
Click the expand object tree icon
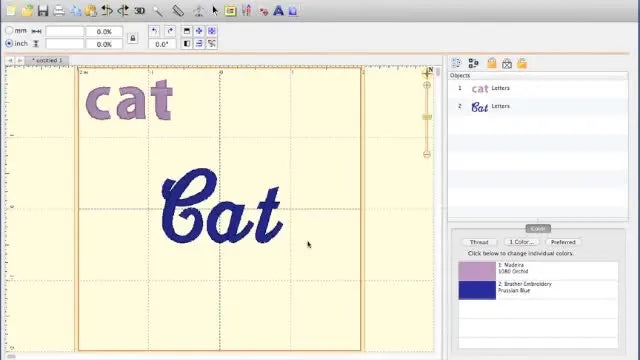pos(457,63)
